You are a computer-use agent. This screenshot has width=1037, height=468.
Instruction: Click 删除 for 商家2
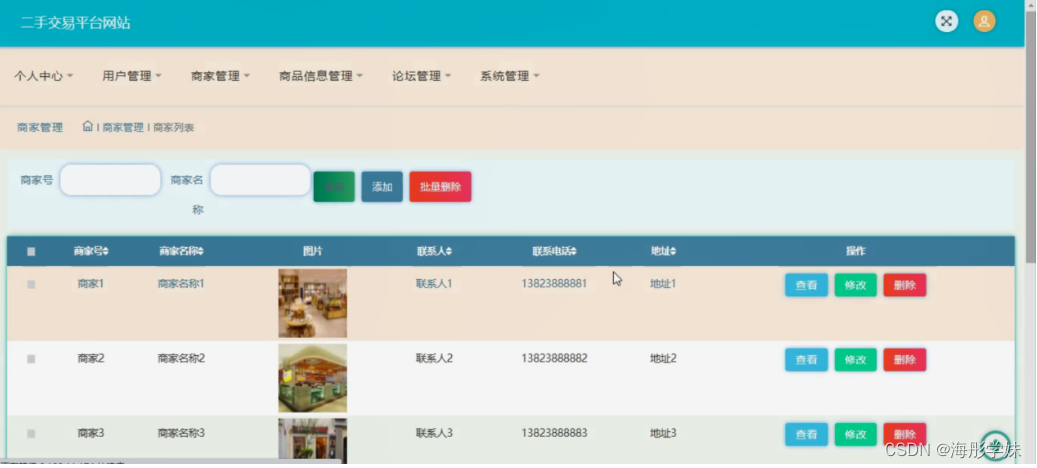click(x=905, y=360)
